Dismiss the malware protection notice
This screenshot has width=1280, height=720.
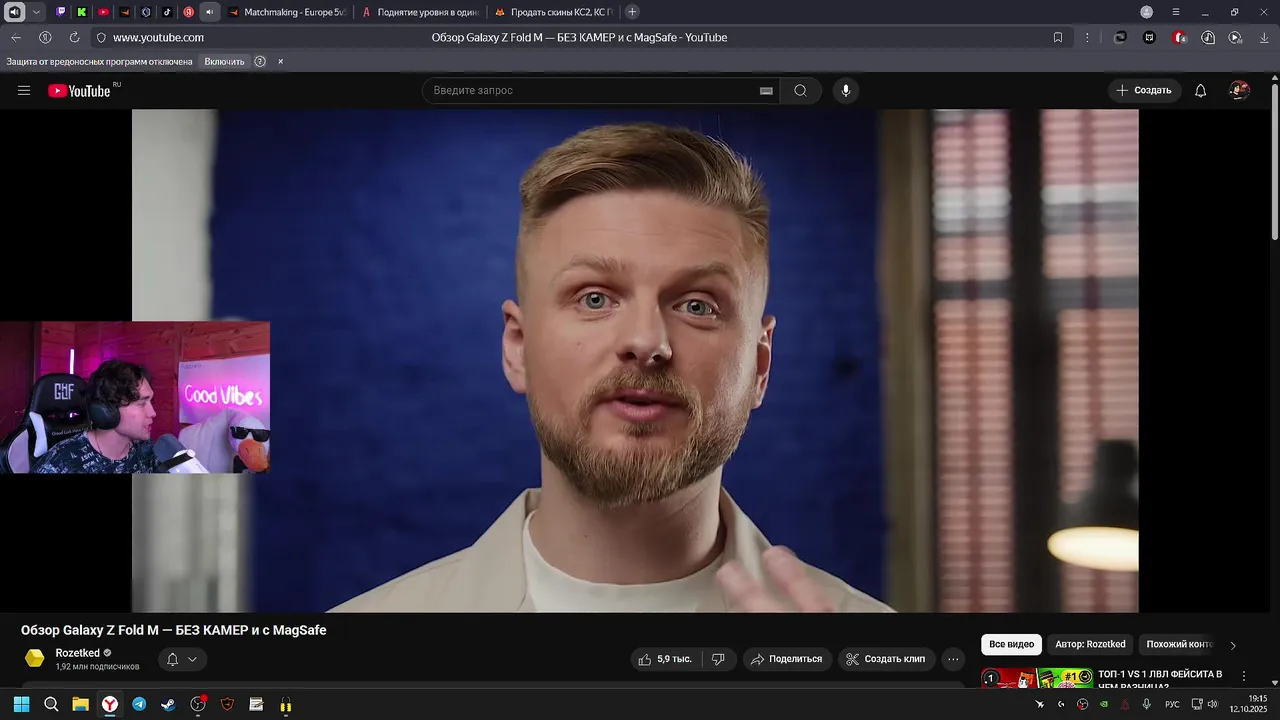[x=280, y=61]
